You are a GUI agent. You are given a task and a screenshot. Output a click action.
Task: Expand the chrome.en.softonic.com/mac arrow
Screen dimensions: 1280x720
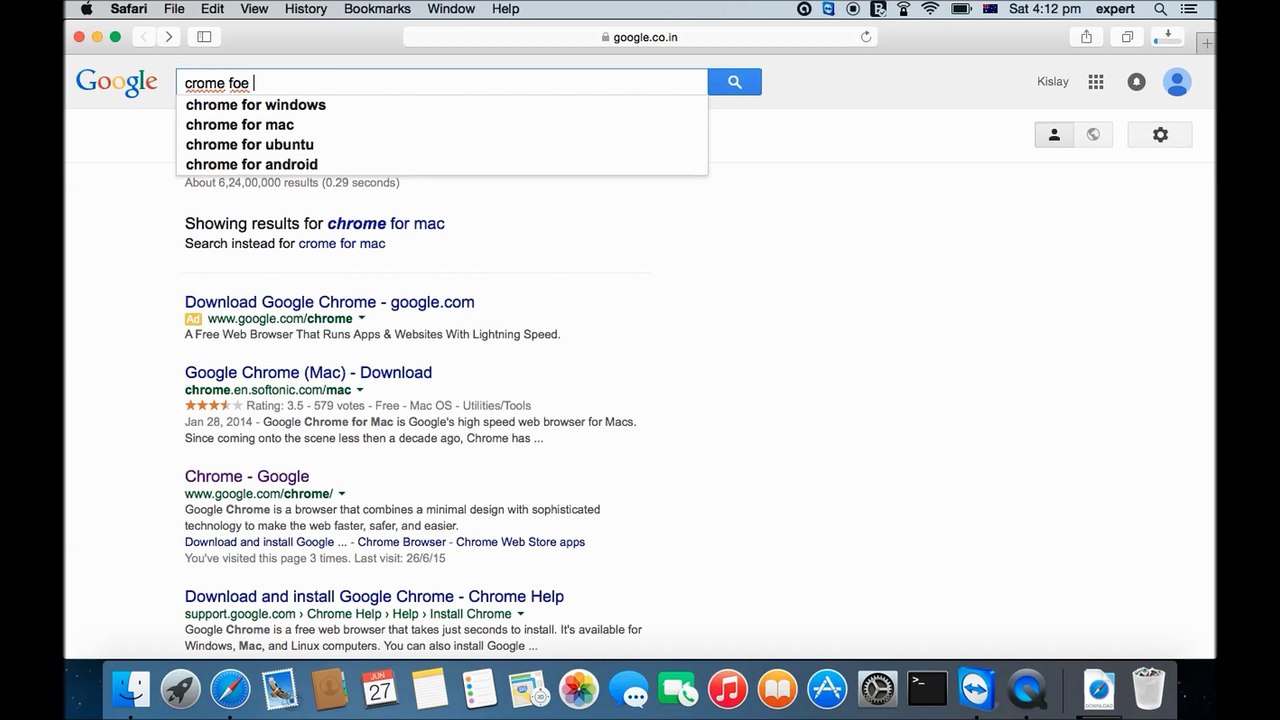360,390
